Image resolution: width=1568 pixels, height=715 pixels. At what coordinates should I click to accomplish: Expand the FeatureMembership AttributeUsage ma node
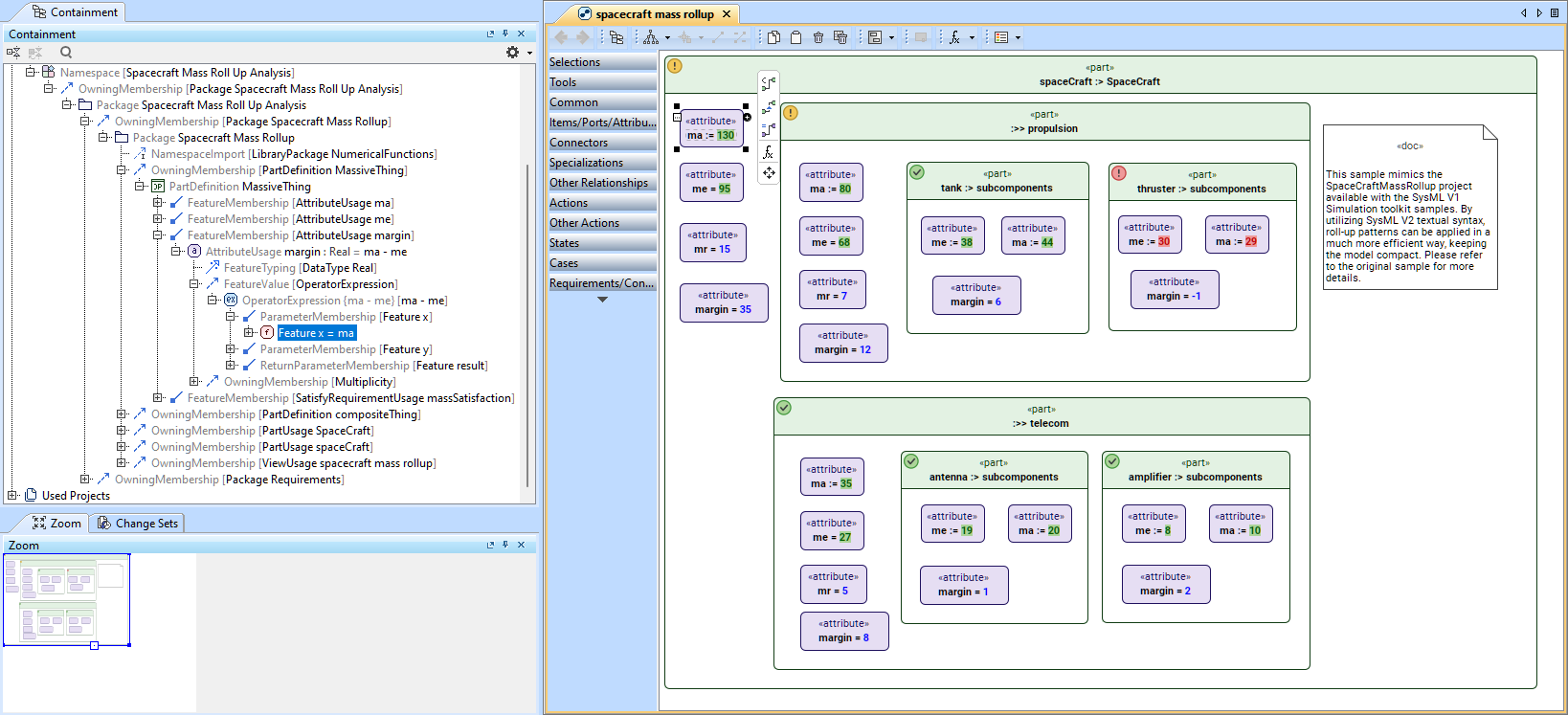tap(158, 203)
